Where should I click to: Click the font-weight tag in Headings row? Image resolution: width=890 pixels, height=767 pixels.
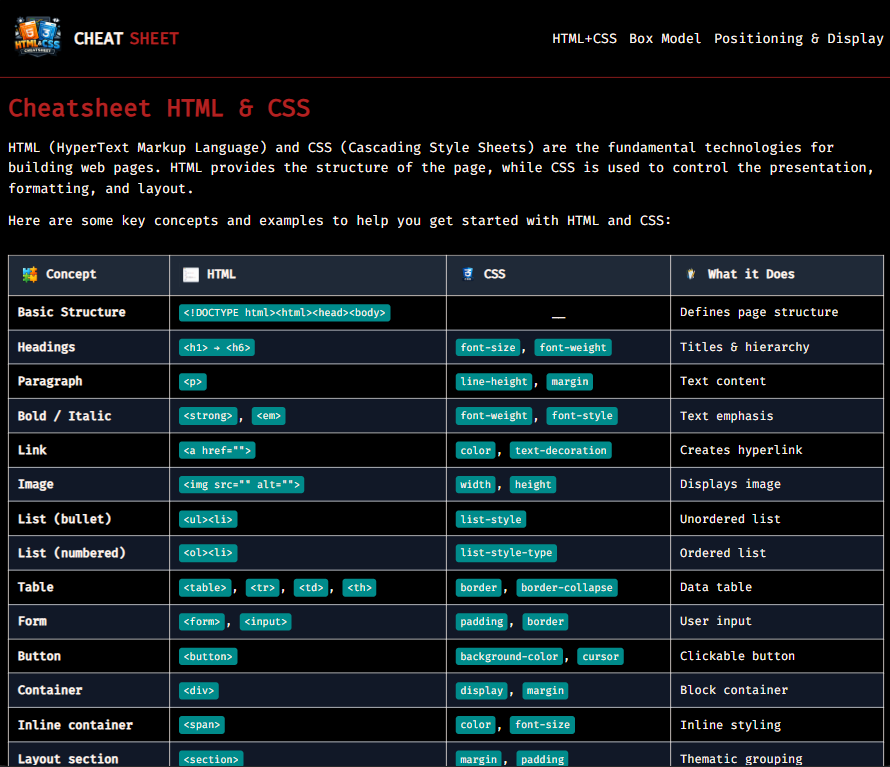[573, 347]
